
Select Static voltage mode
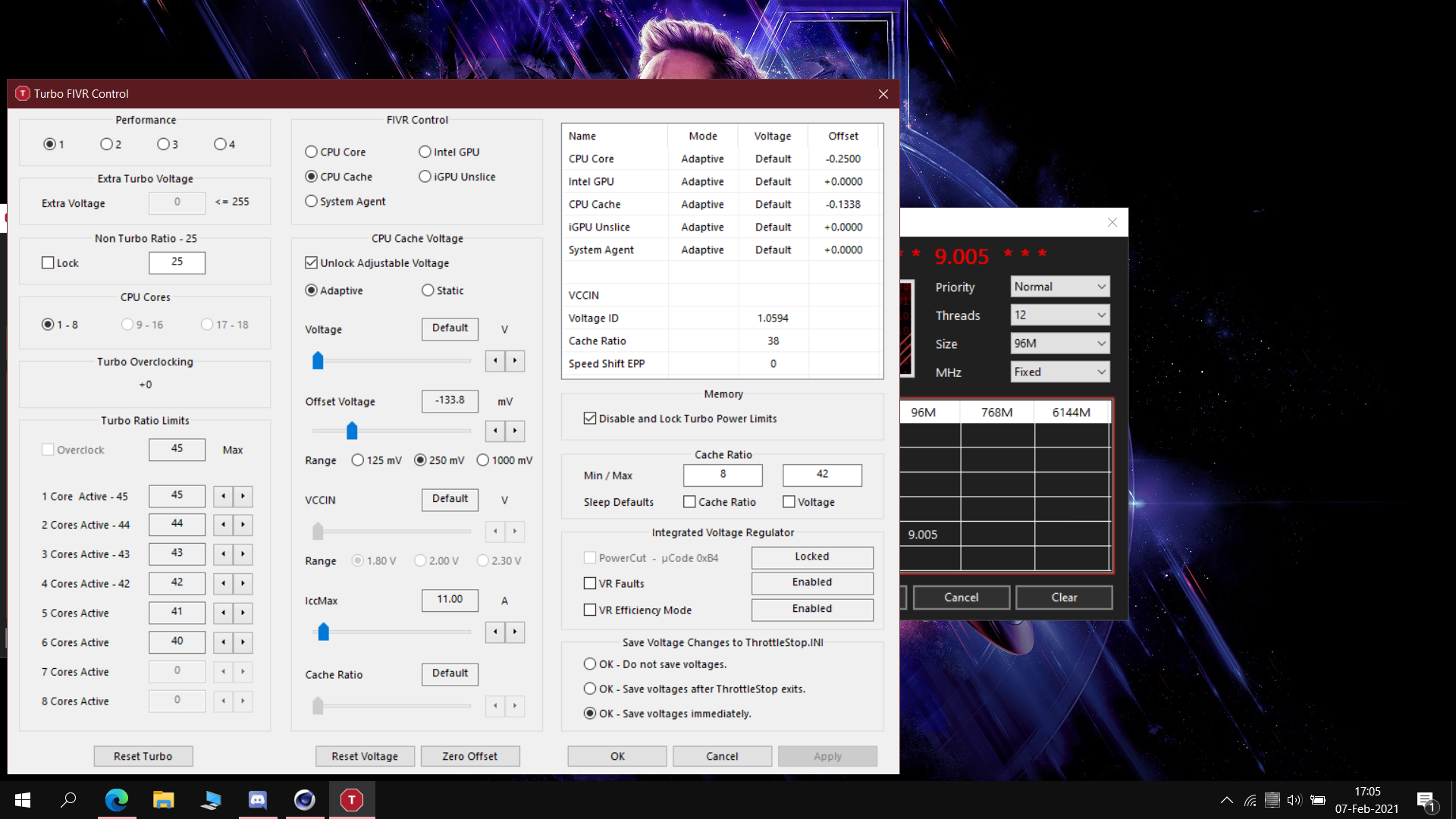click(442, 290)
